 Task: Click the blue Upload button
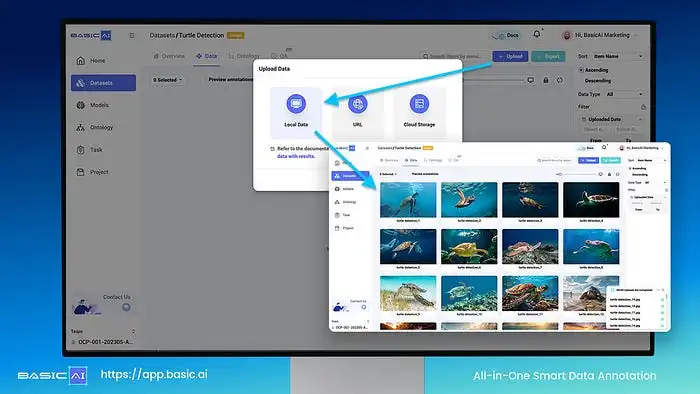(x=510, y=56)
